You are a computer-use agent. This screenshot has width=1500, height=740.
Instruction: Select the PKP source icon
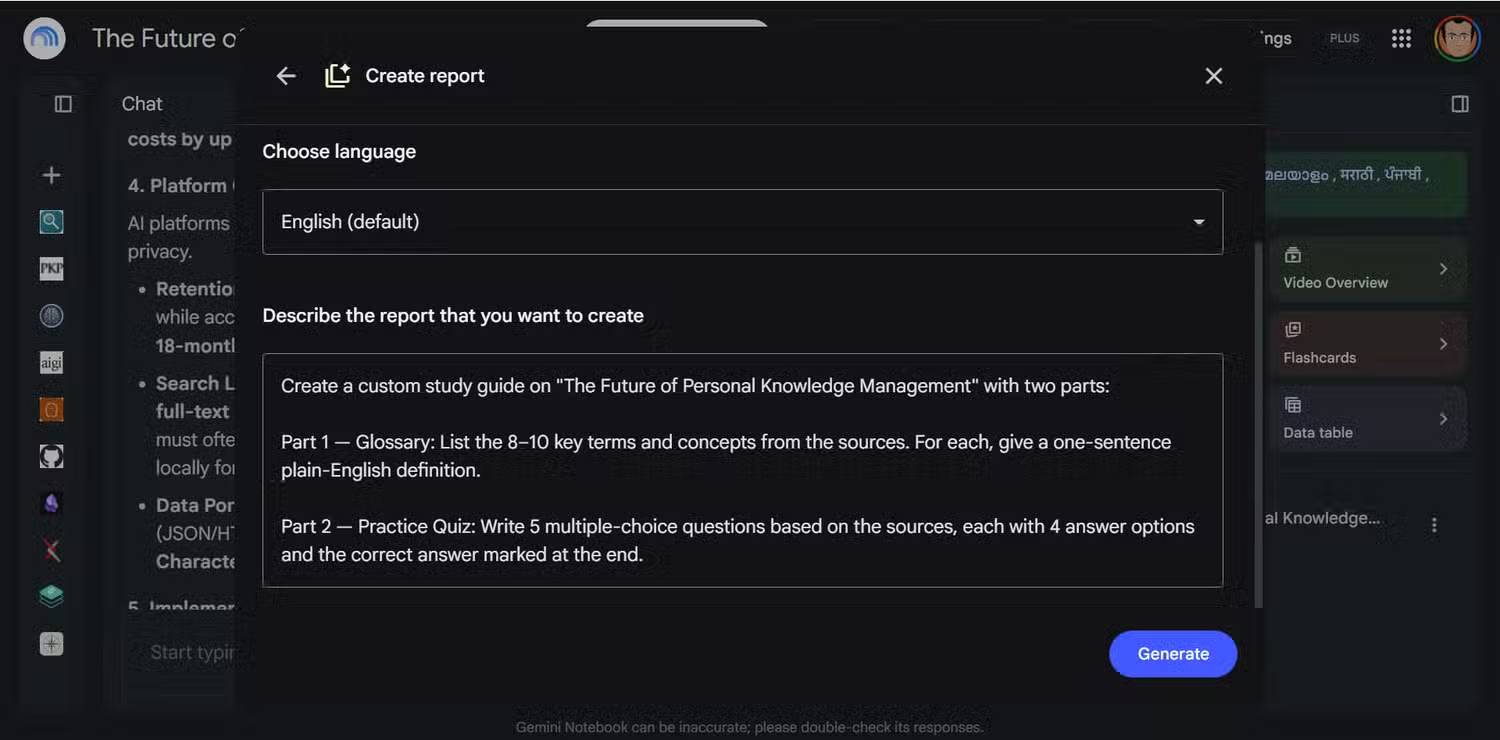coord(51,268)
